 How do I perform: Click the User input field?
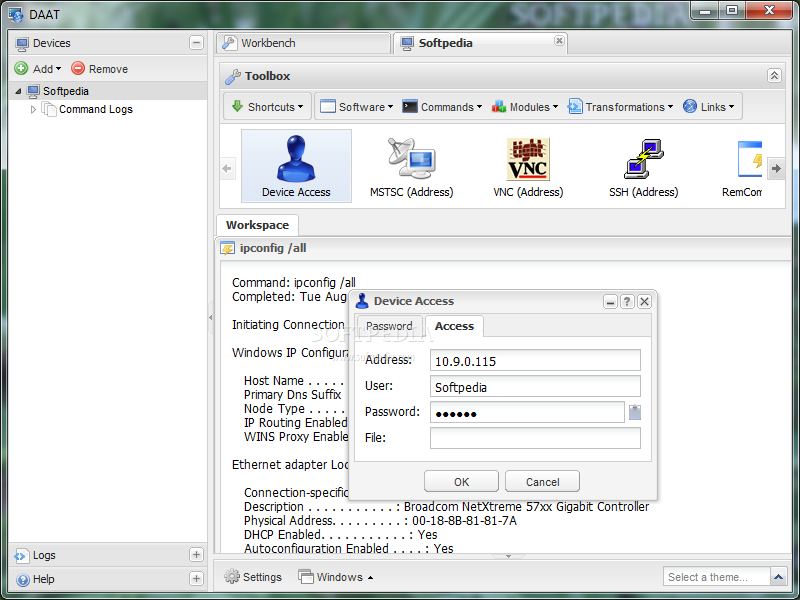(x=535, y=387)
